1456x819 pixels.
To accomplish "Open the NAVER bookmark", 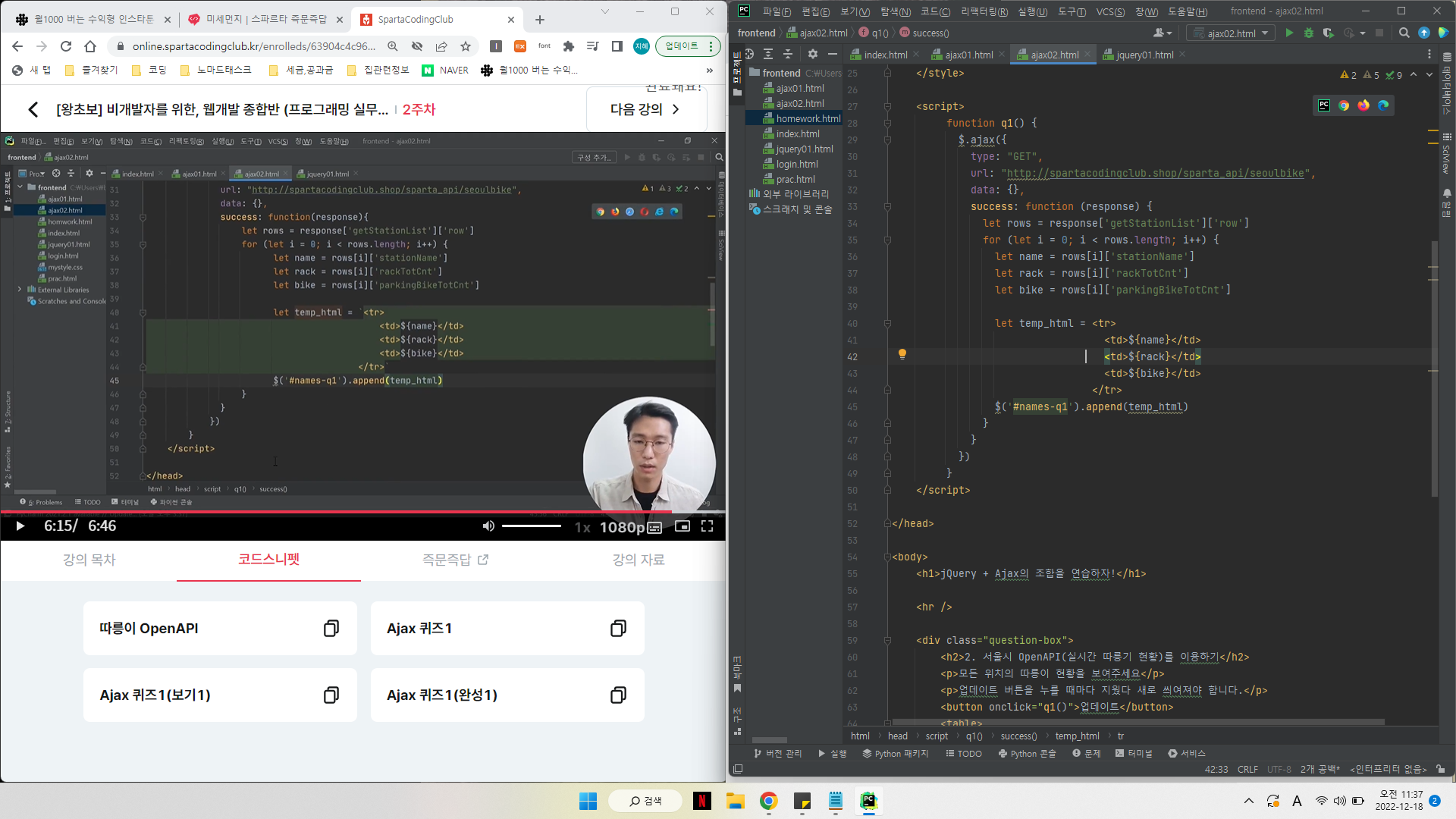I will [446, 71].
